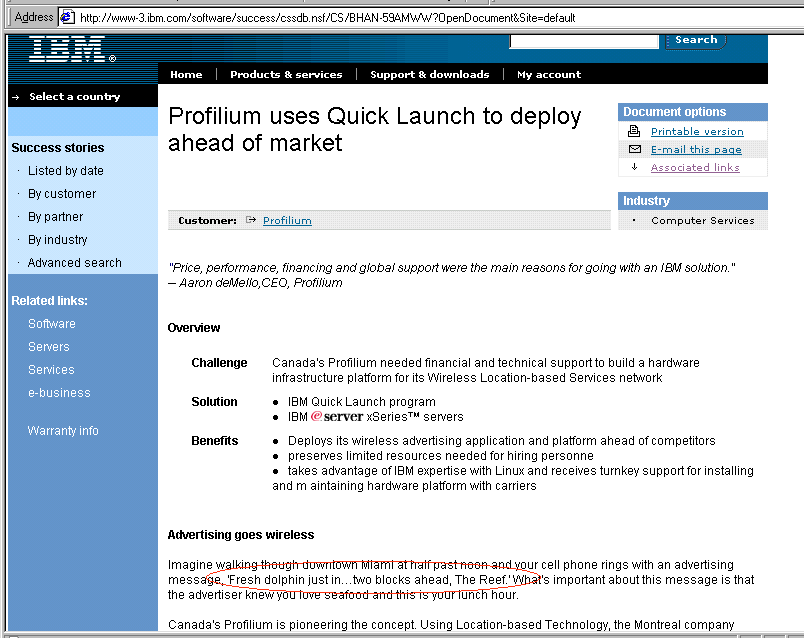The width and height of the screenshot is (804, 638).
Task: Browse success stories By partner
Action: pyautogui.click(x=55, y=217)
